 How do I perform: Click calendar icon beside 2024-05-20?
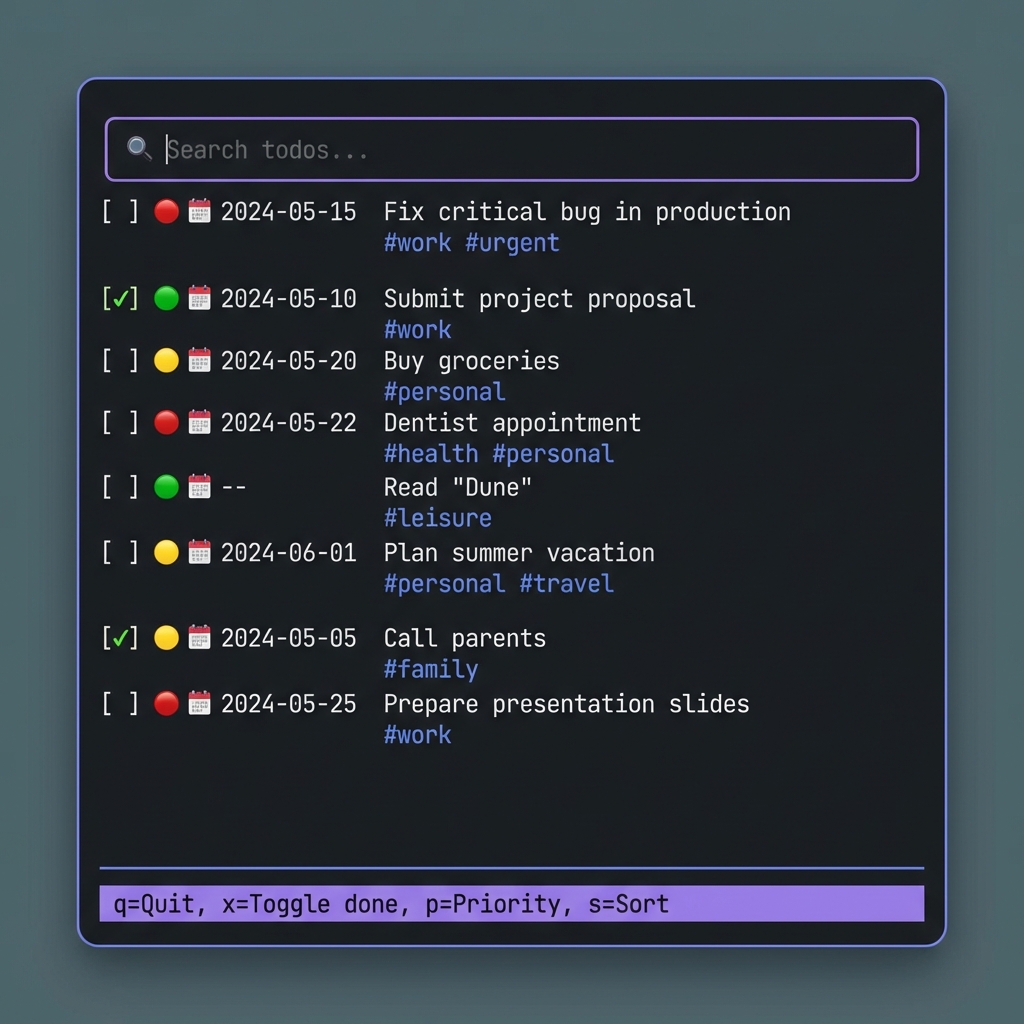point(199,360)
